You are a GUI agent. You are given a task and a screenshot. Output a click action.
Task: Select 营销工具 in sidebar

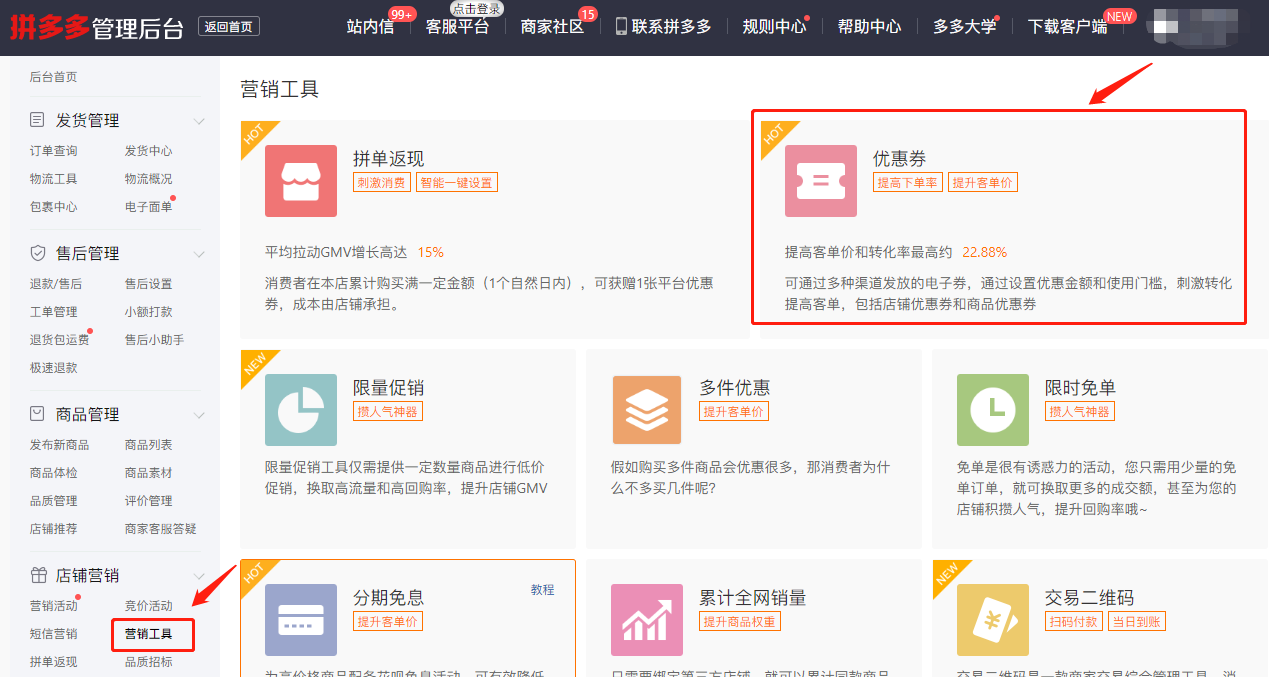(148, 634)
